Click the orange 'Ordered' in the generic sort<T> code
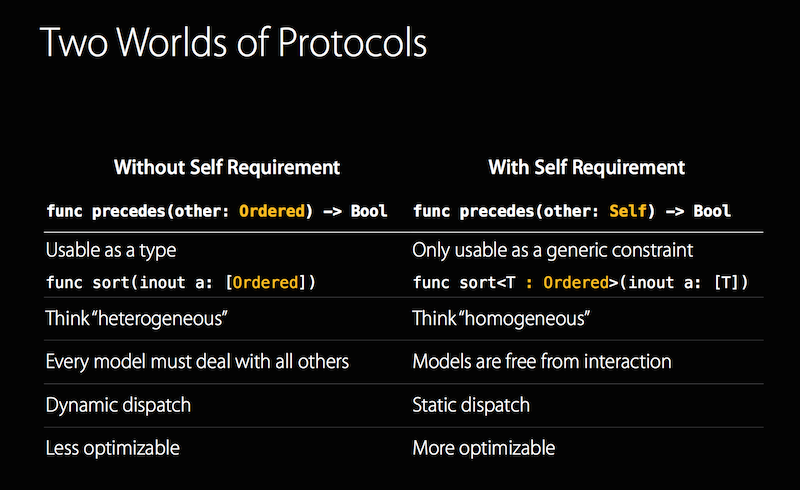Image resolution: width=800 pixels, height=490 pixels. pyautogui.click(x=577, y=283)
